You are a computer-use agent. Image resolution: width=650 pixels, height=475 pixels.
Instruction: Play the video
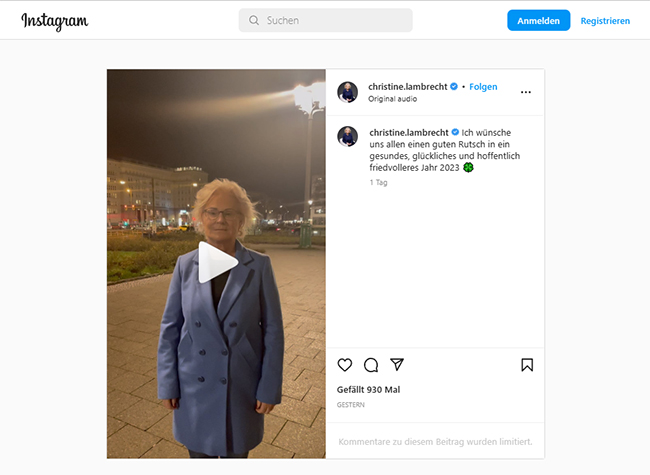click(216, 263)
